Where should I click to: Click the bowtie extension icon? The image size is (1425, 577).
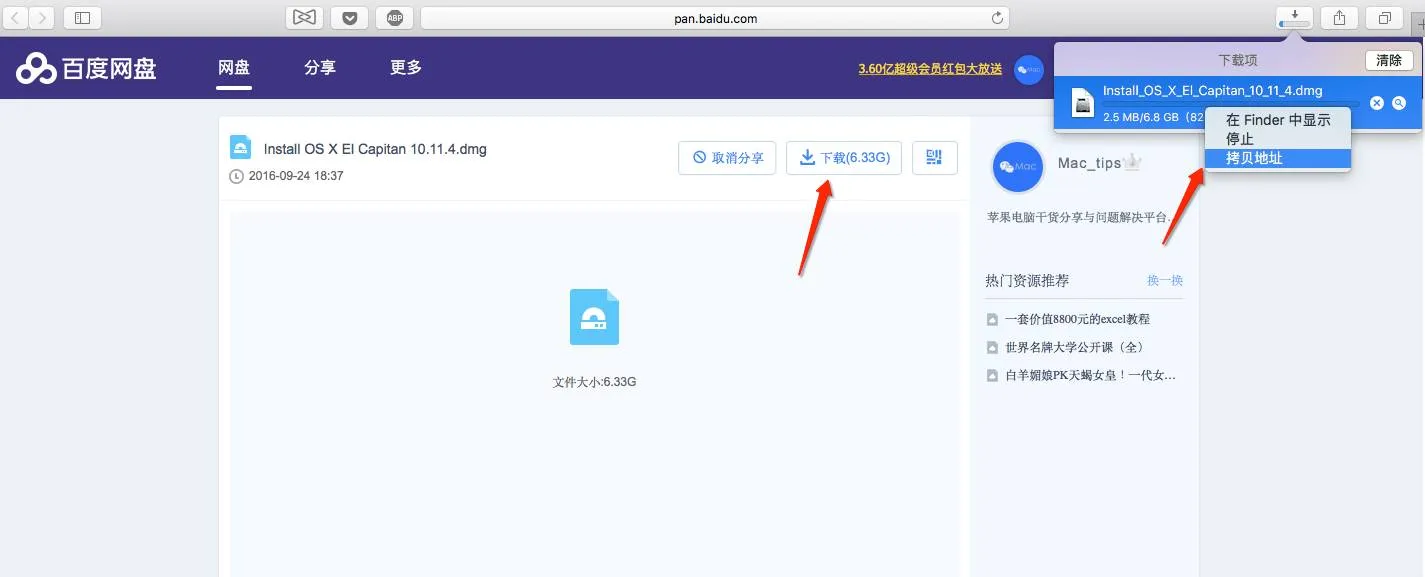click(x=304, y=17)
